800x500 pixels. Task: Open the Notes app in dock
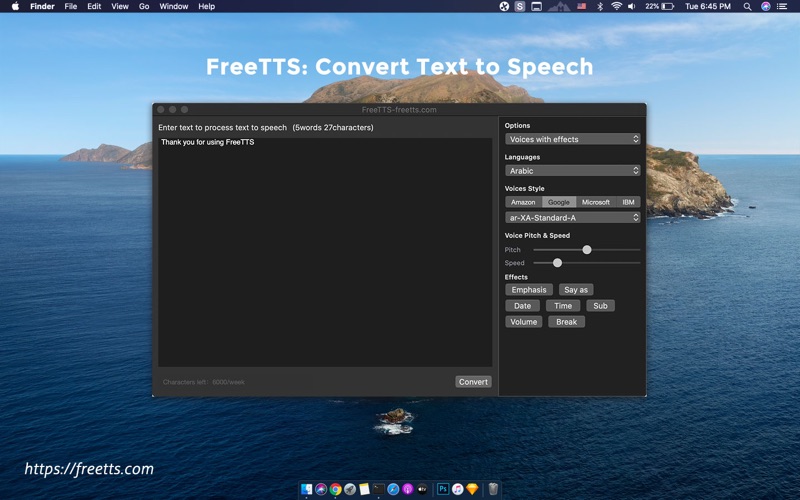[364, 489]
